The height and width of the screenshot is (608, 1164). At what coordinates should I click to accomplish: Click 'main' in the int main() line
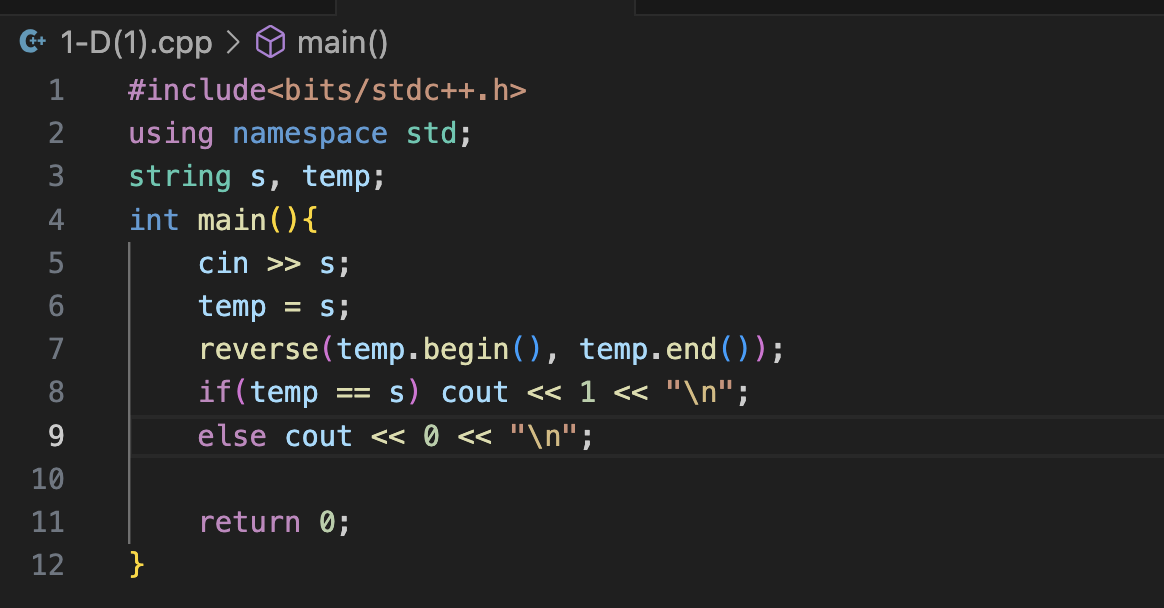(x=232, y=220)
